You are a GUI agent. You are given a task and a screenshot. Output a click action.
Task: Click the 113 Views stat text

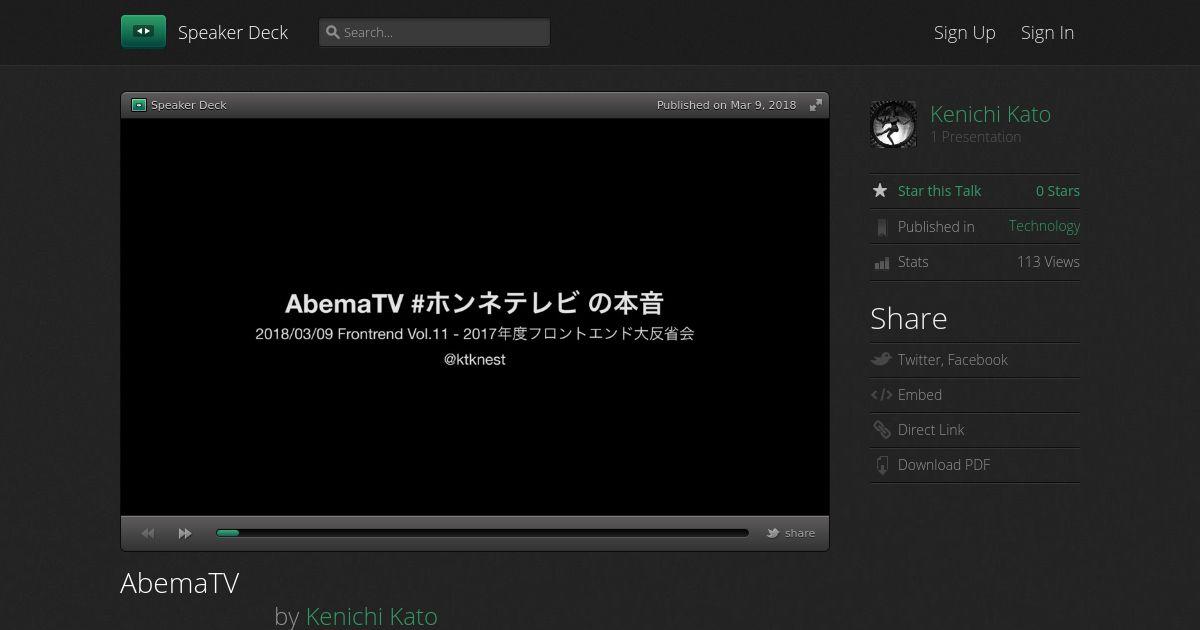[x=1048, y=262]
